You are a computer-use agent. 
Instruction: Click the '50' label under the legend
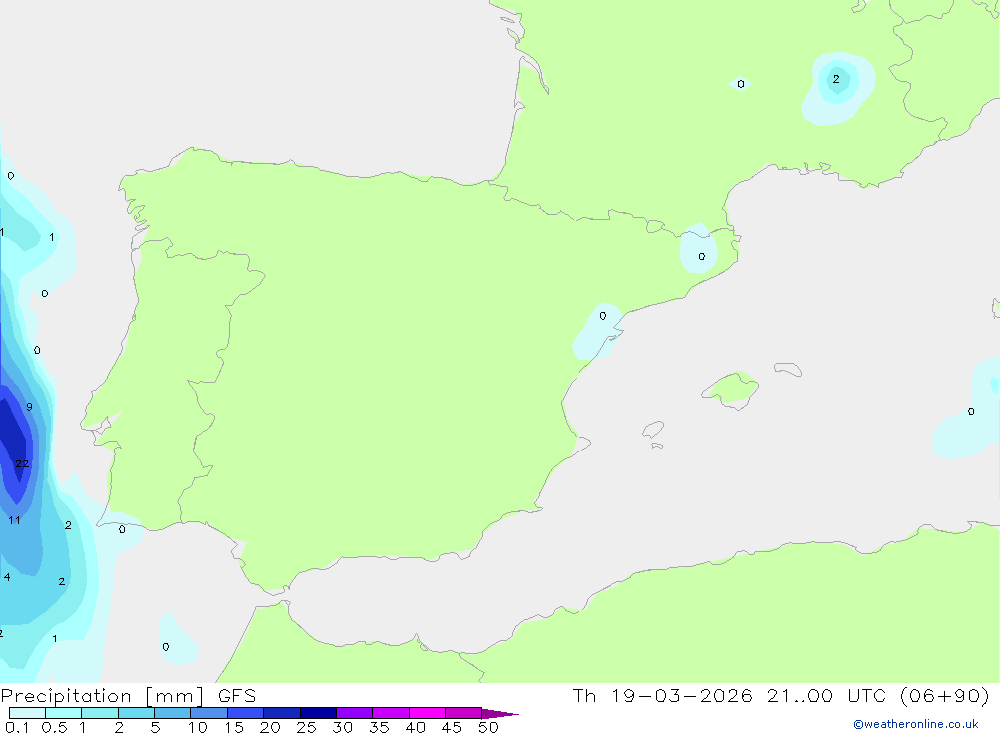[x=488, y=727]
